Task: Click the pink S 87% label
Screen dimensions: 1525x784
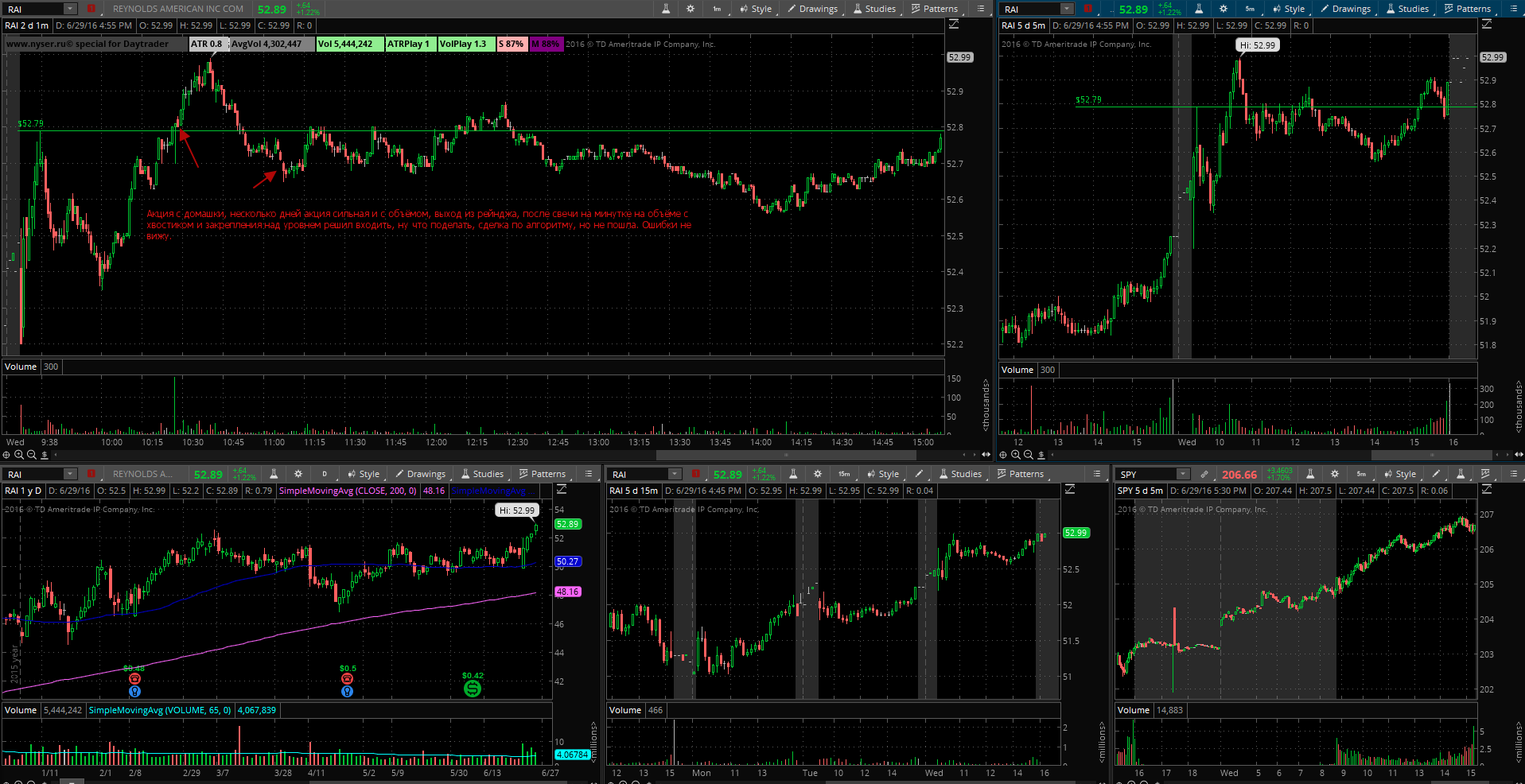Action: point(512,44)
